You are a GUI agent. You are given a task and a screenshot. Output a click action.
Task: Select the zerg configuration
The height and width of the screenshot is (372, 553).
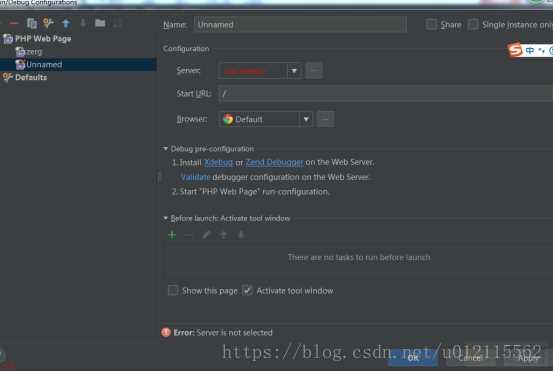click(29, 52)
